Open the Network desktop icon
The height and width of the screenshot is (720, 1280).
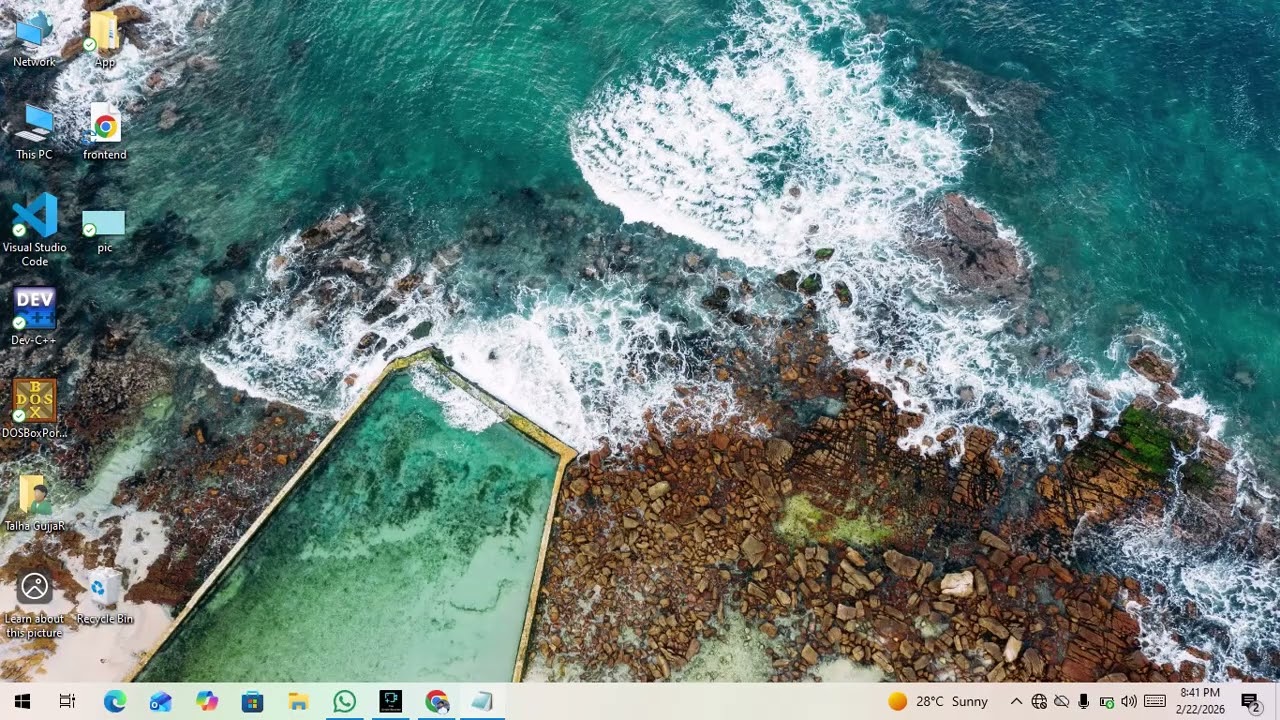(x=34, y=38)
